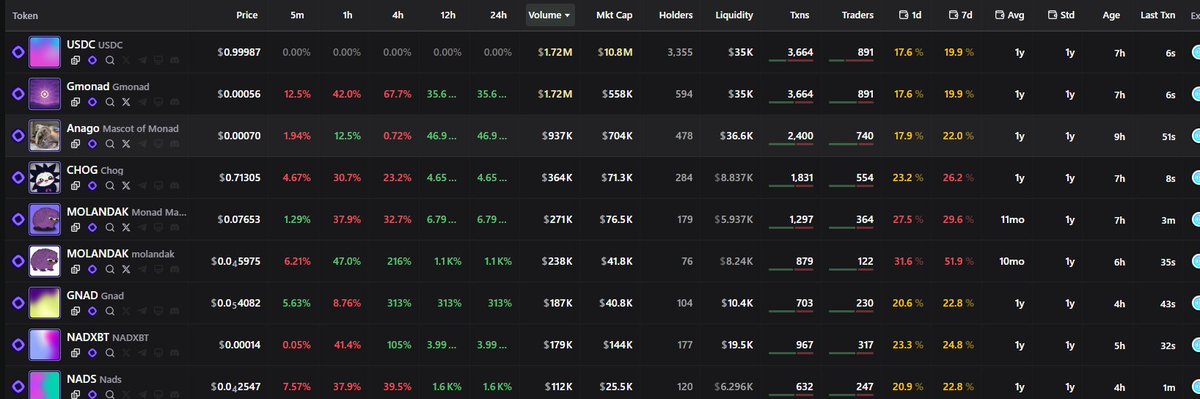
Task: Click the search magnifier under USDC
Action: [110, 60]
